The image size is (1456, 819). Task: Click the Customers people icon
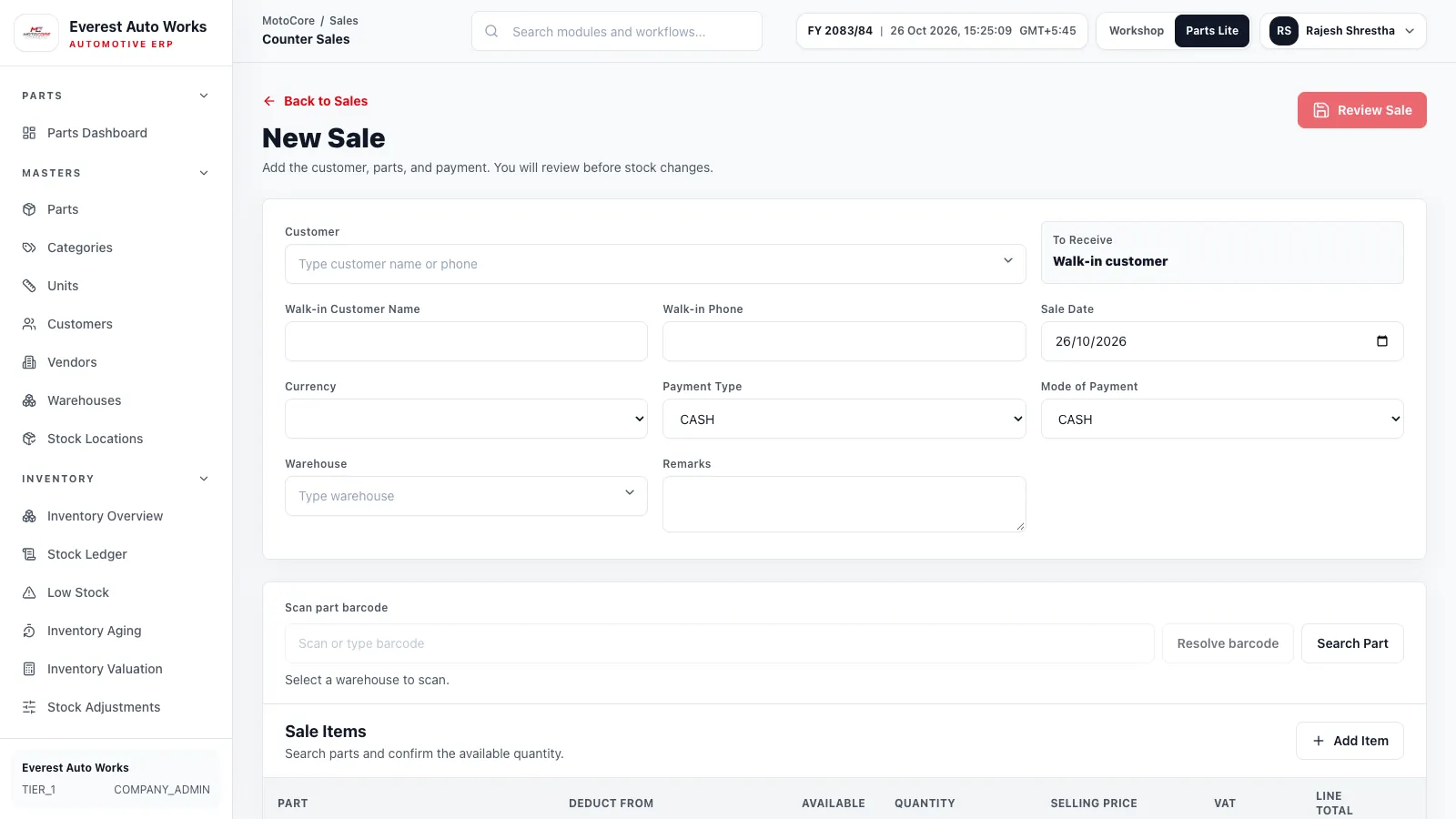click(29, 324)
